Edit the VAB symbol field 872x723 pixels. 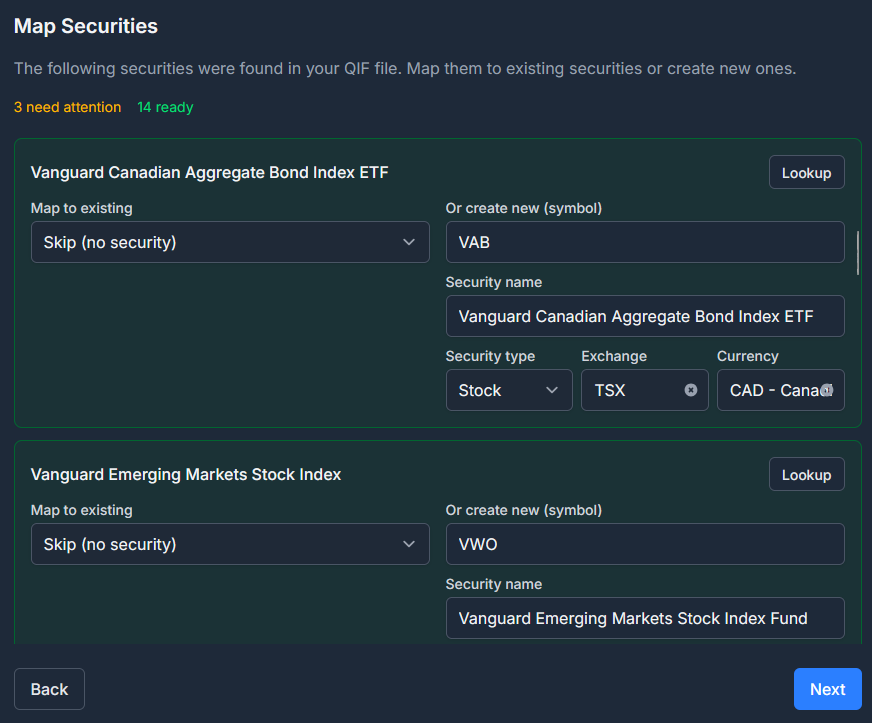click(x=645, y=242)
